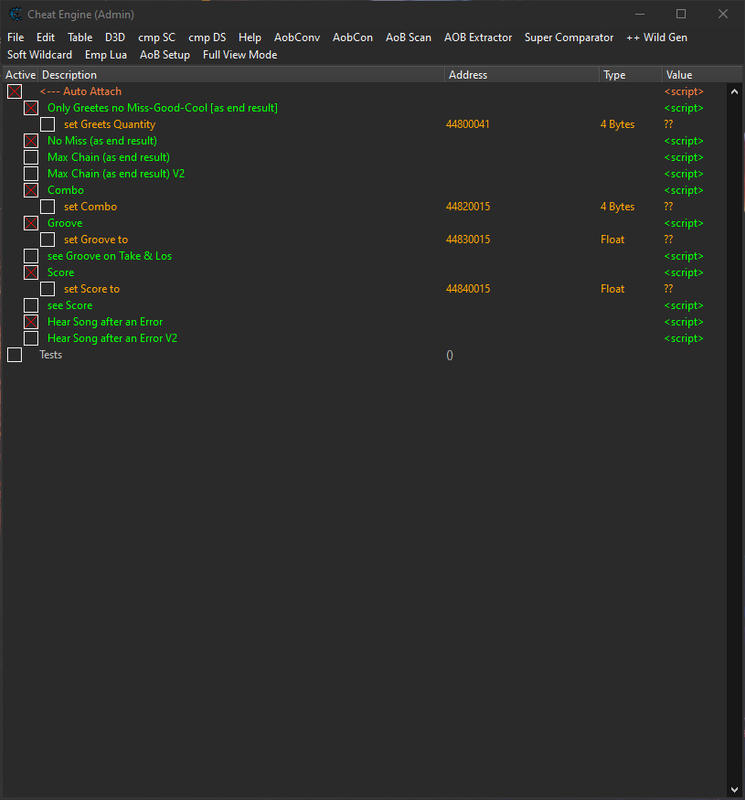Open the AoB Setup menu
Viewport: 745px width, 800px height.
(165, 55)
